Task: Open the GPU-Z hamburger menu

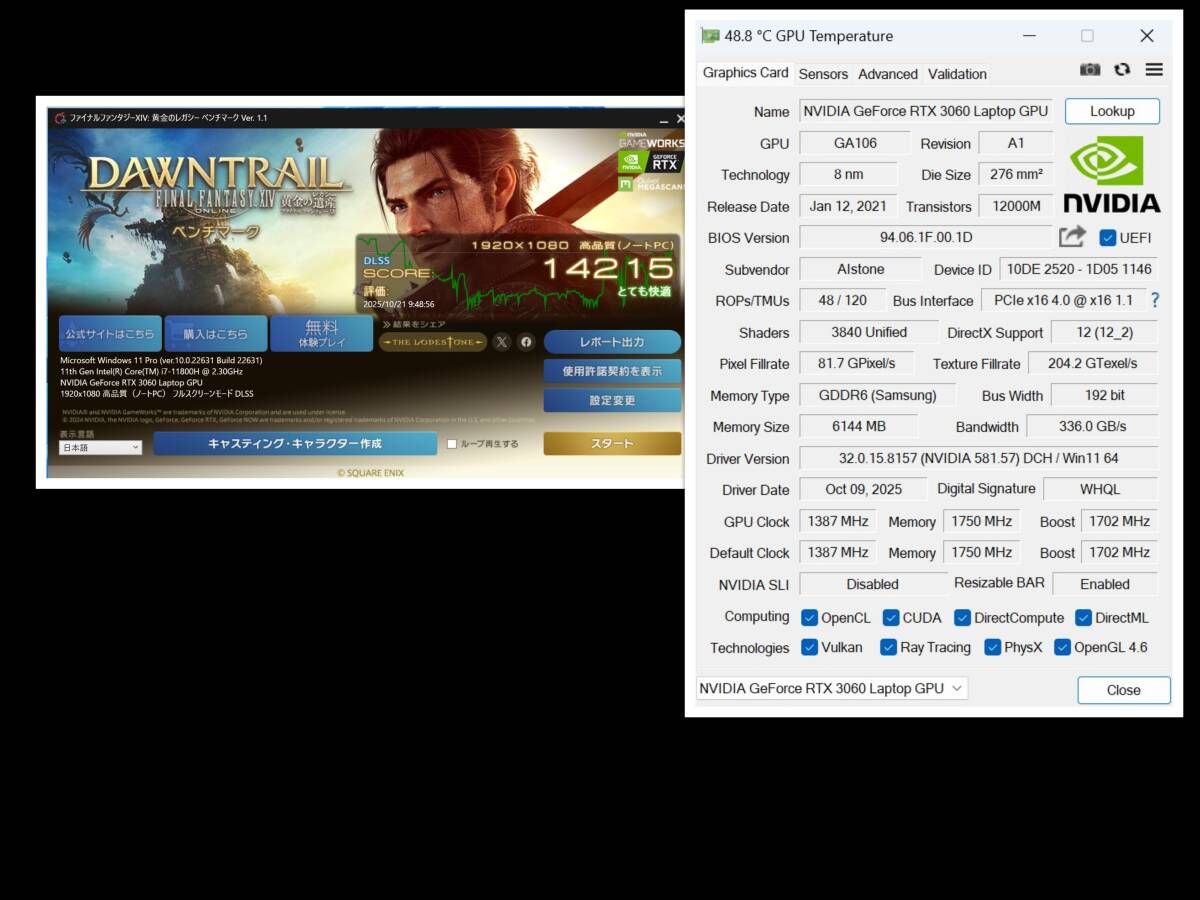Action: tap(1154, 70)
